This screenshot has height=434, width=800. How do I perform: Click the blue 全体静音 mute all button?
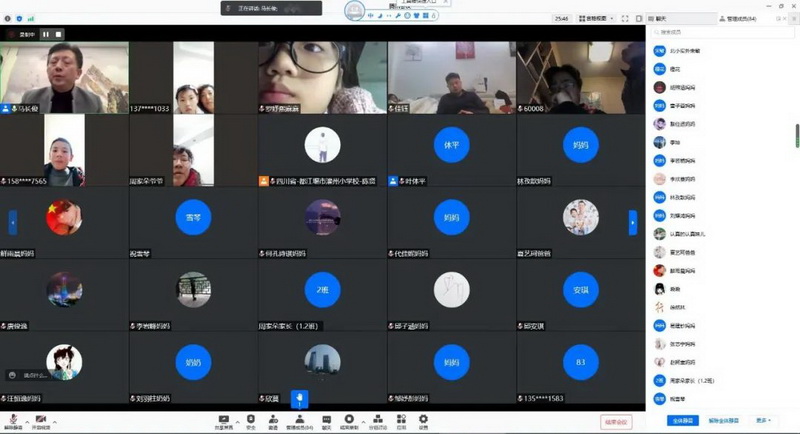pos(683,421)
